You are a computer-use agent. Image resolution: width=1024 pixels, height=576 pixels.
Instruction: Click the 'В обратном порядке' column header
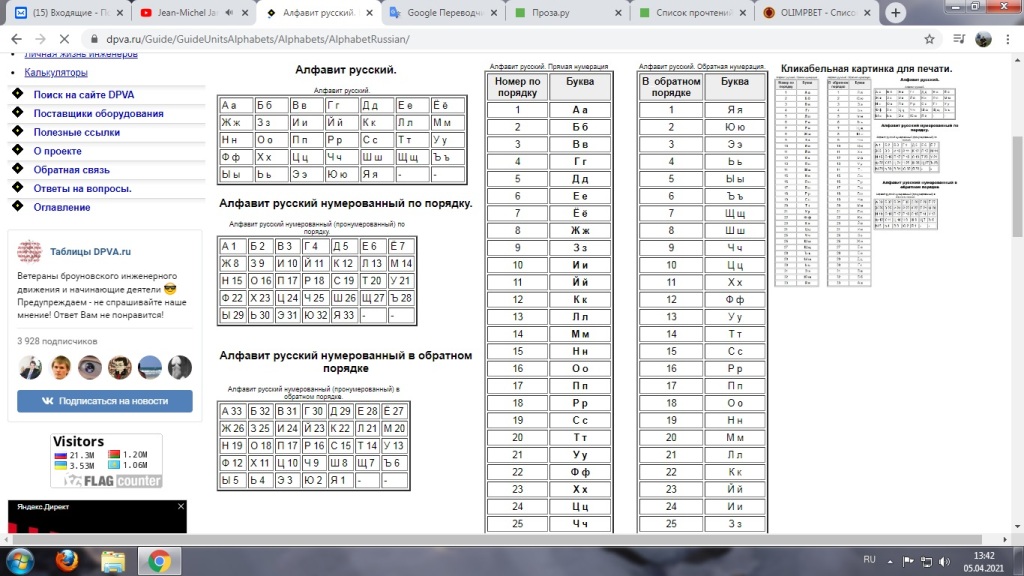(x=671, y=87)
